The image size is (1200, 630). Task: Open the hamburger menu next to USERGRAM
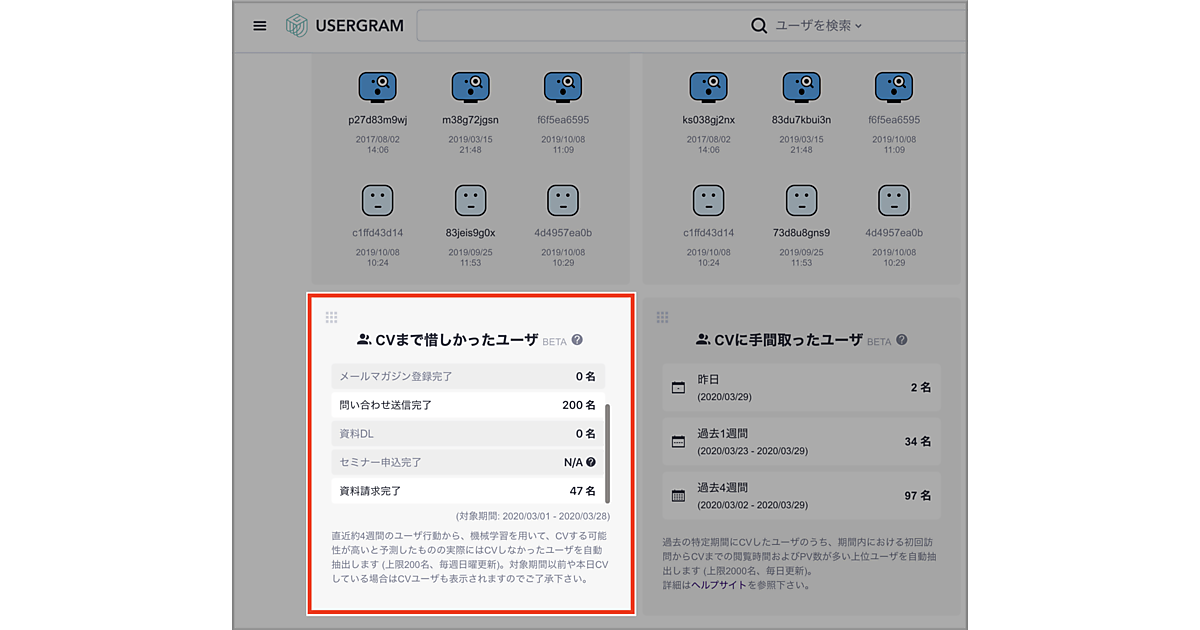[260, 26]
